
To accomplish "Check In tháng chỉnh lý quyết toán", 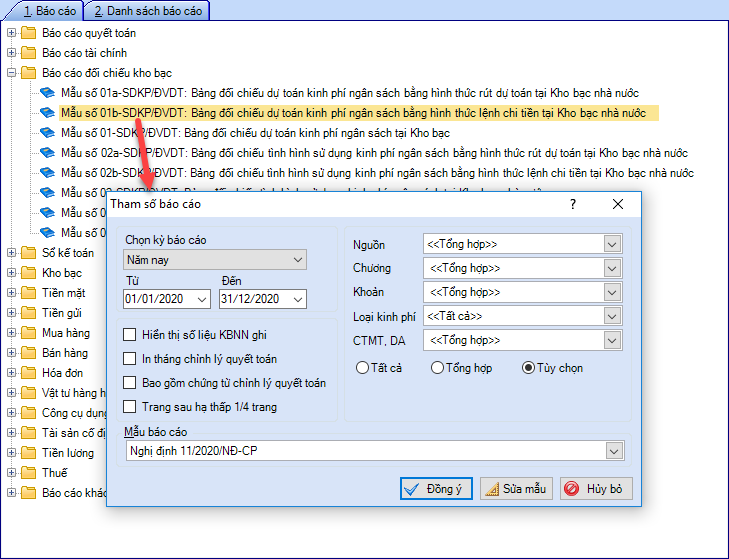I will [x=129, y=359].
